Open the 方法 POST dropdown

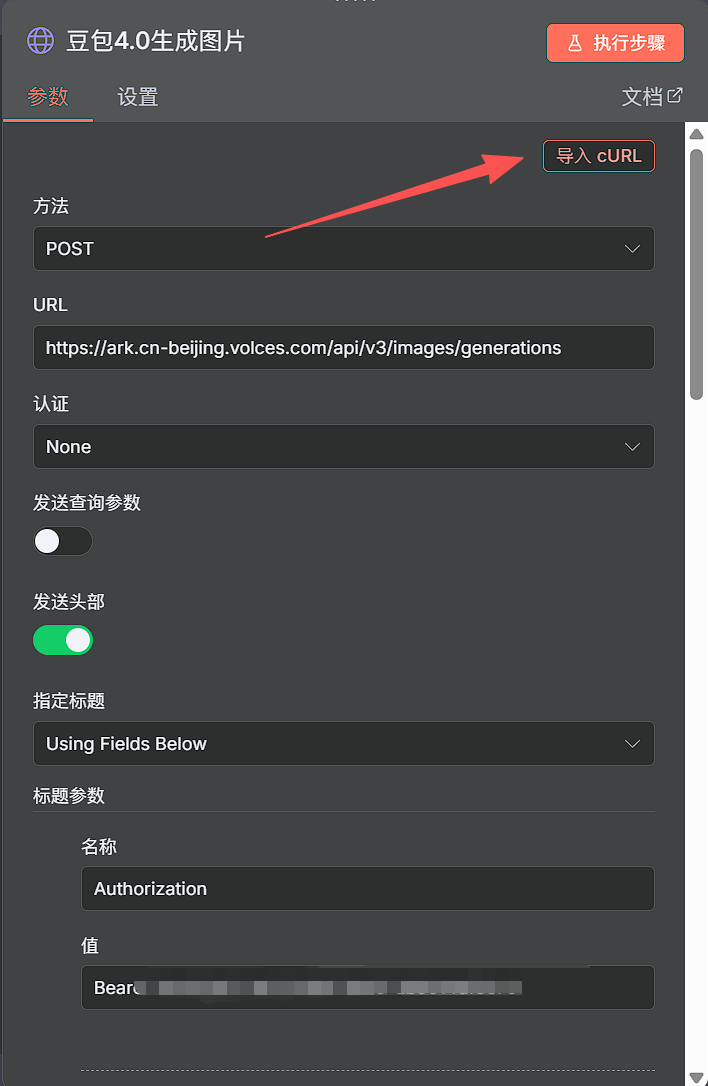coord(344,249)
